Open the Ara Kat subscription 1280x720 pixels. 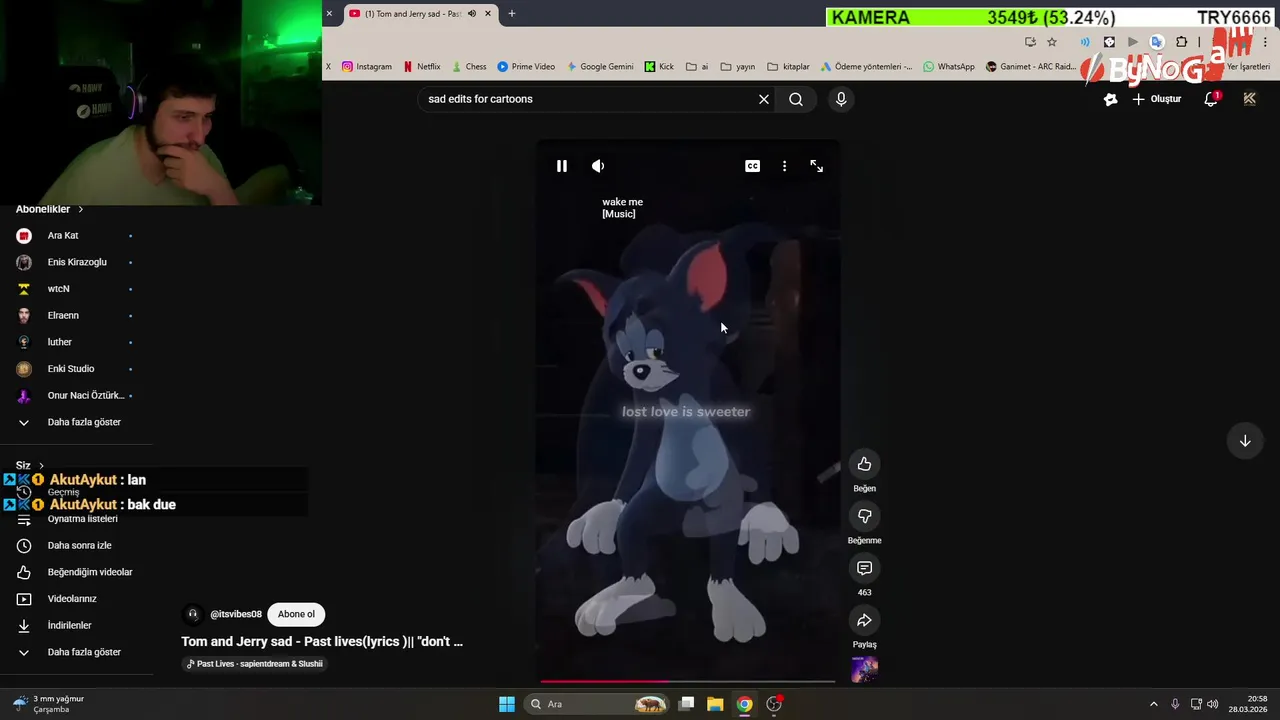[76, 235]
